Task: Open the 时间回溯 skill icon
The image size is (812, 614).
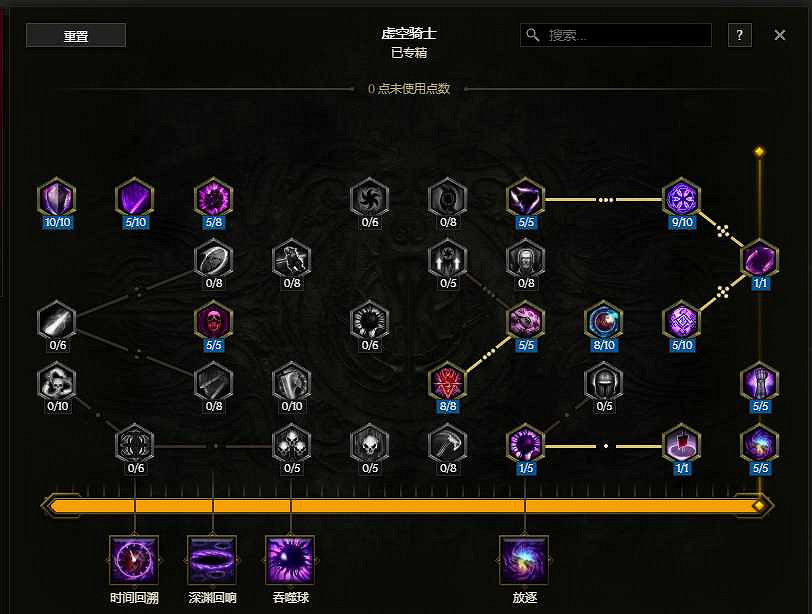Action: 134,560
